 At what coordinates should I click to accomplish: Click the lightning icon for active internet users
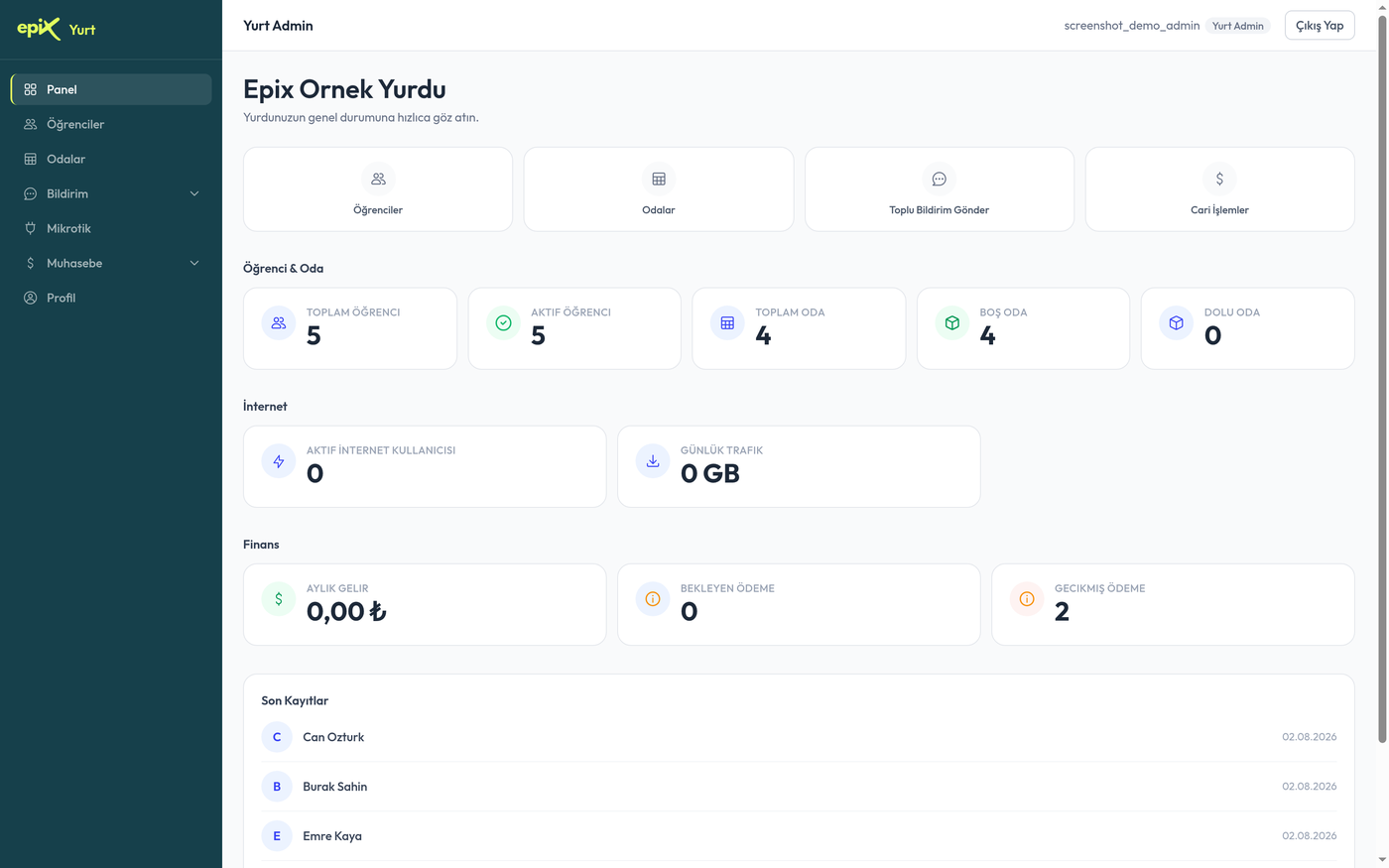click(x=279, y=461)
